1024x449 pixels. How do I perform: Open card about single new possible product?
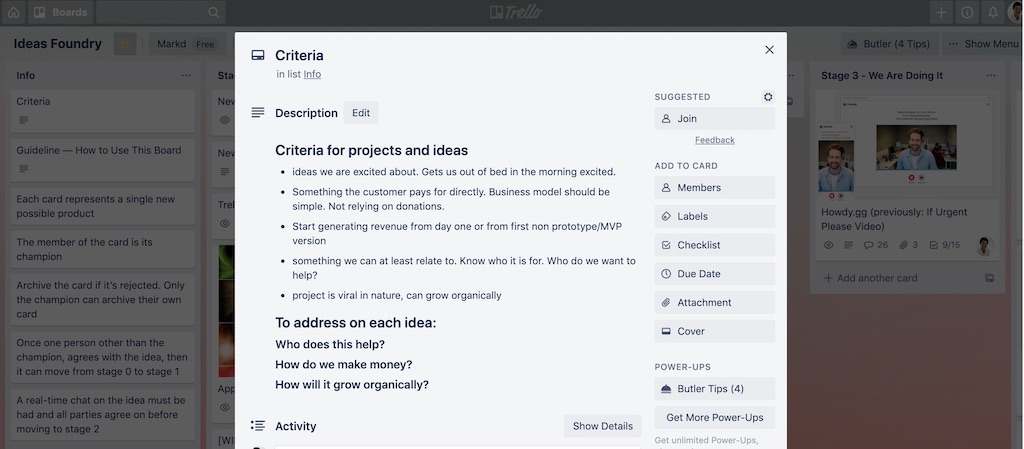coord(103,206)
